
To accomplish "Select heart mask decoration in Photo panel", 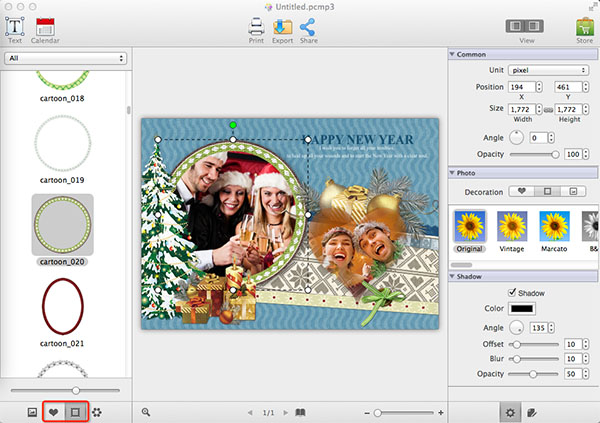I will click(520, 190).
